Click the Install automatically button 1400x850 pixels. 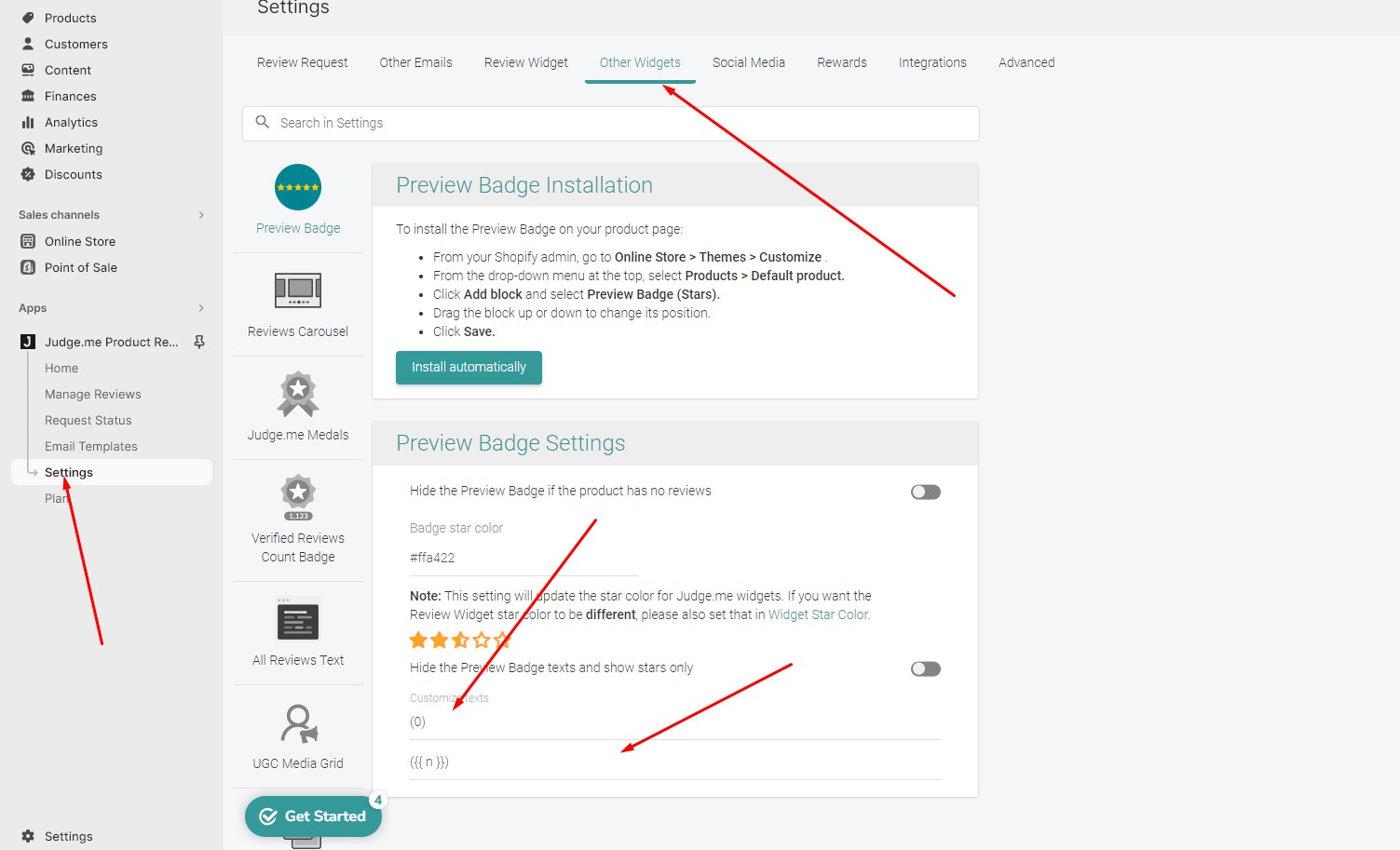(x=469, y=367)
